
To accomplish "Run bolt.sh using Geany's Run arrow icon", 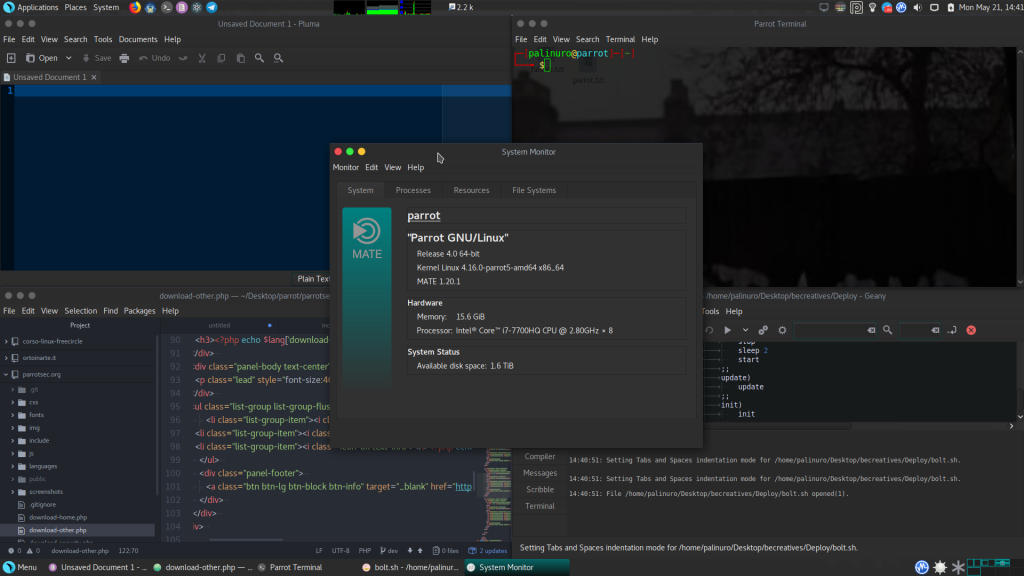I will click(727, 330).
